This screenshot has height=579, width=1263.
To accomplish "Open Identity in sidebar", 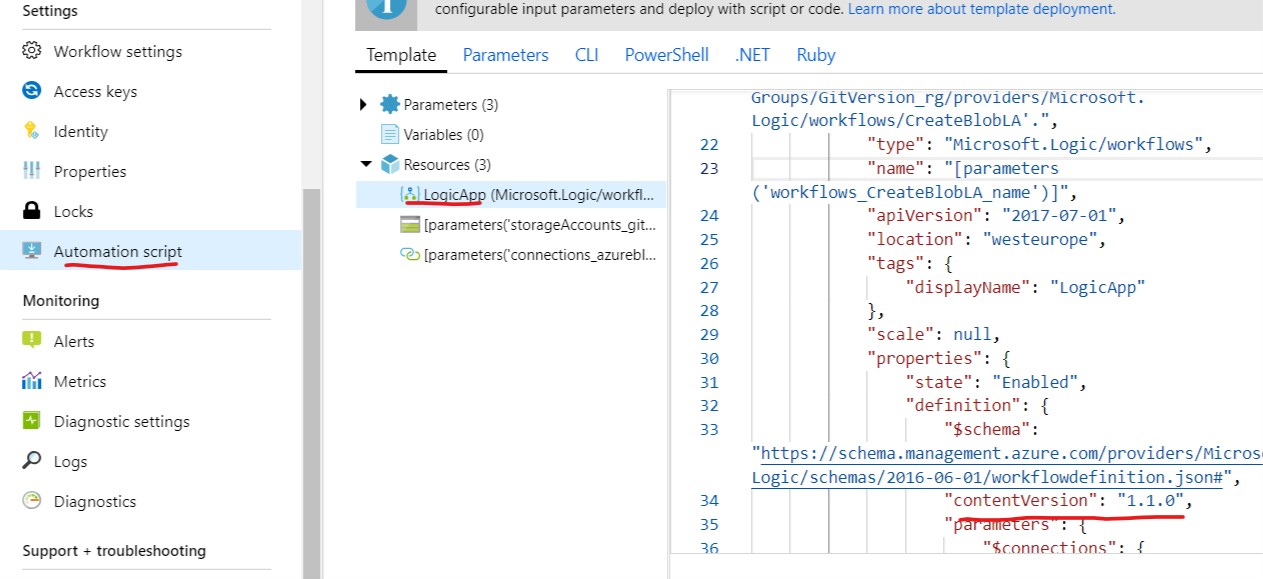I will 81,131.
